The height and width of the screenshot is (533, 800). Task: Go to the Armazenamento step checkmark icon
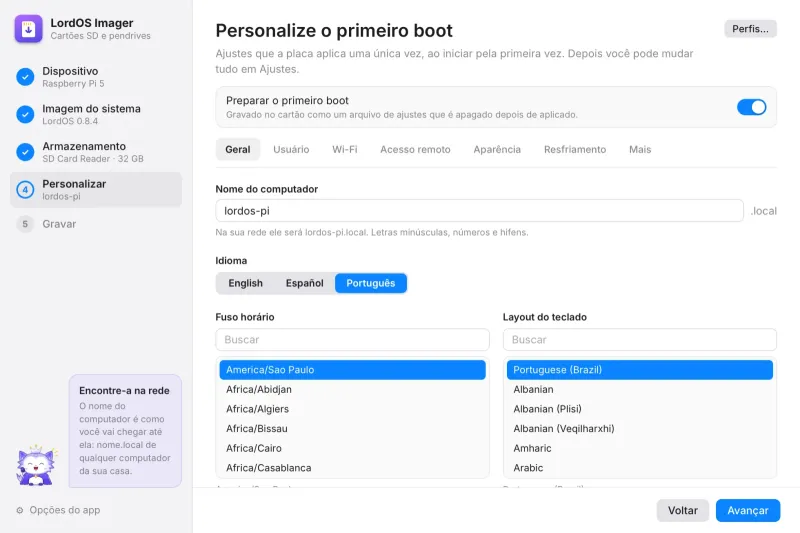pyautogui.click(x=25, y=152)
